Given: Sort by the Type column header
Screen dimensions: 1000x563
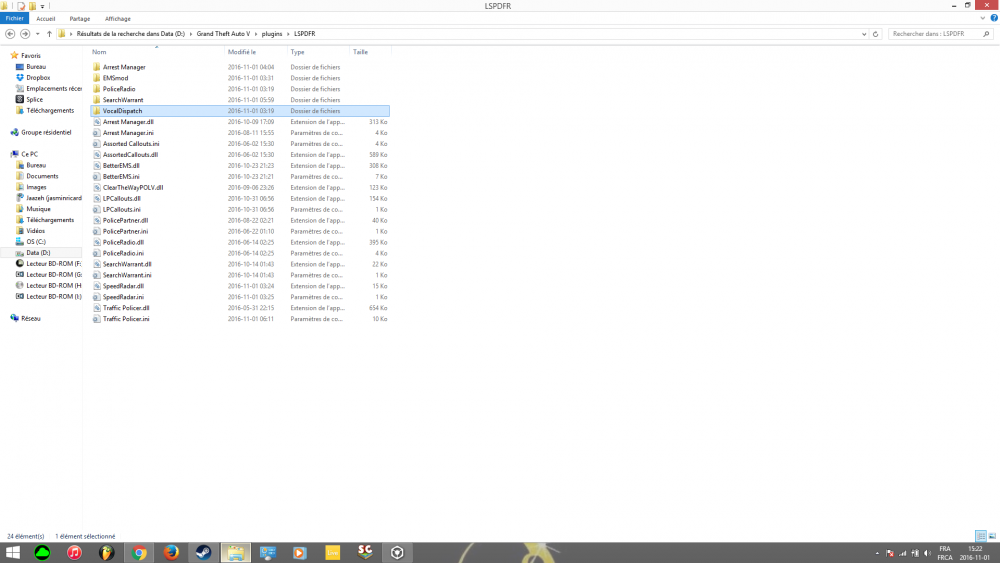Looking at the screenshot, I should [x=297, y=52].
